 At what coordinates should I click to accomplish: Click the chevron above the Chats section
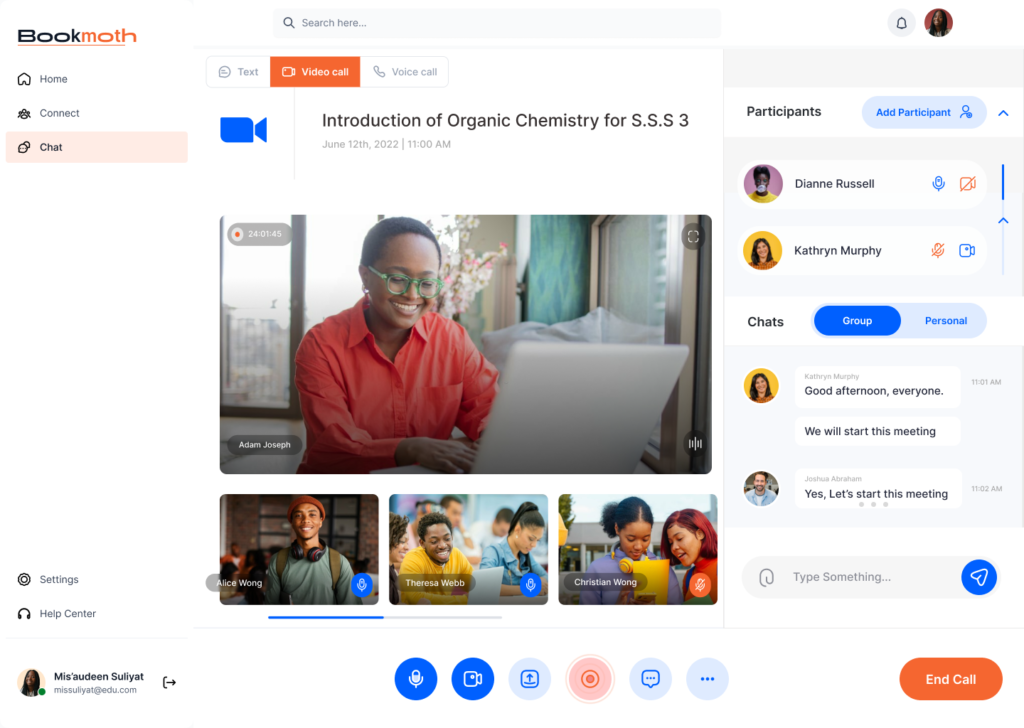(x=1003, y=221)
